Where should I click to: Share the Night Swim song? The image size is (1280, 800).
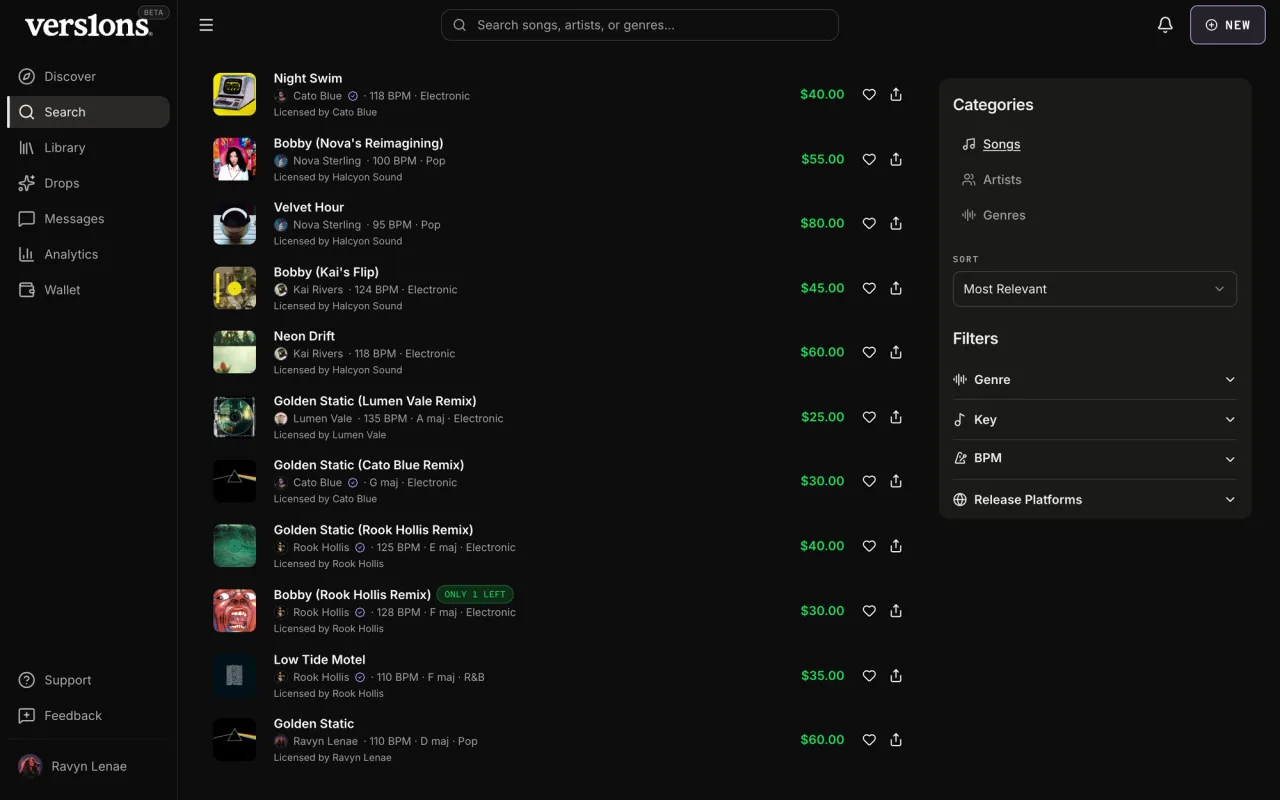[x=896, y=94]
